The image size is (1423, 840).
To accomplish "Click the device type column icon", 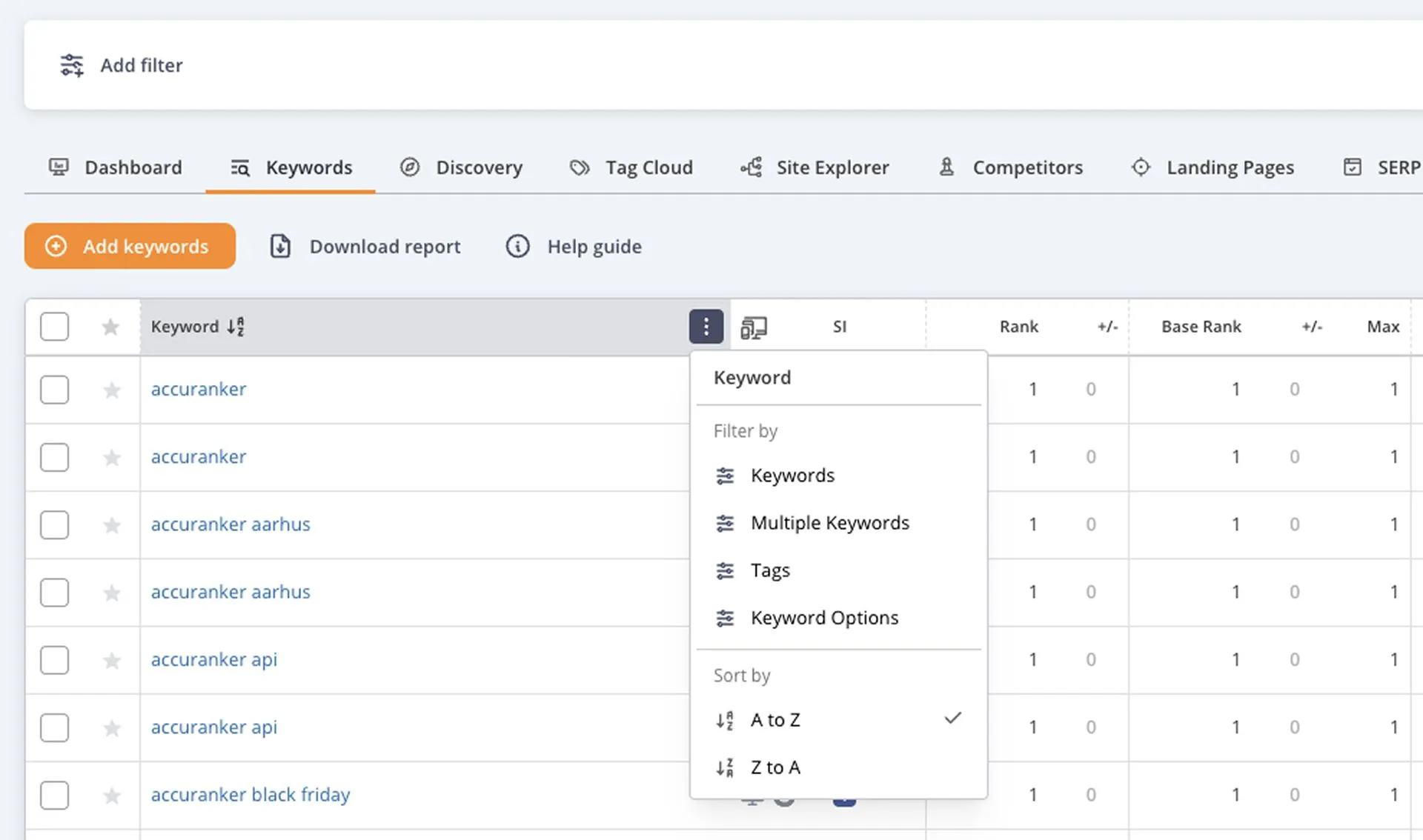I will point(754,327).
